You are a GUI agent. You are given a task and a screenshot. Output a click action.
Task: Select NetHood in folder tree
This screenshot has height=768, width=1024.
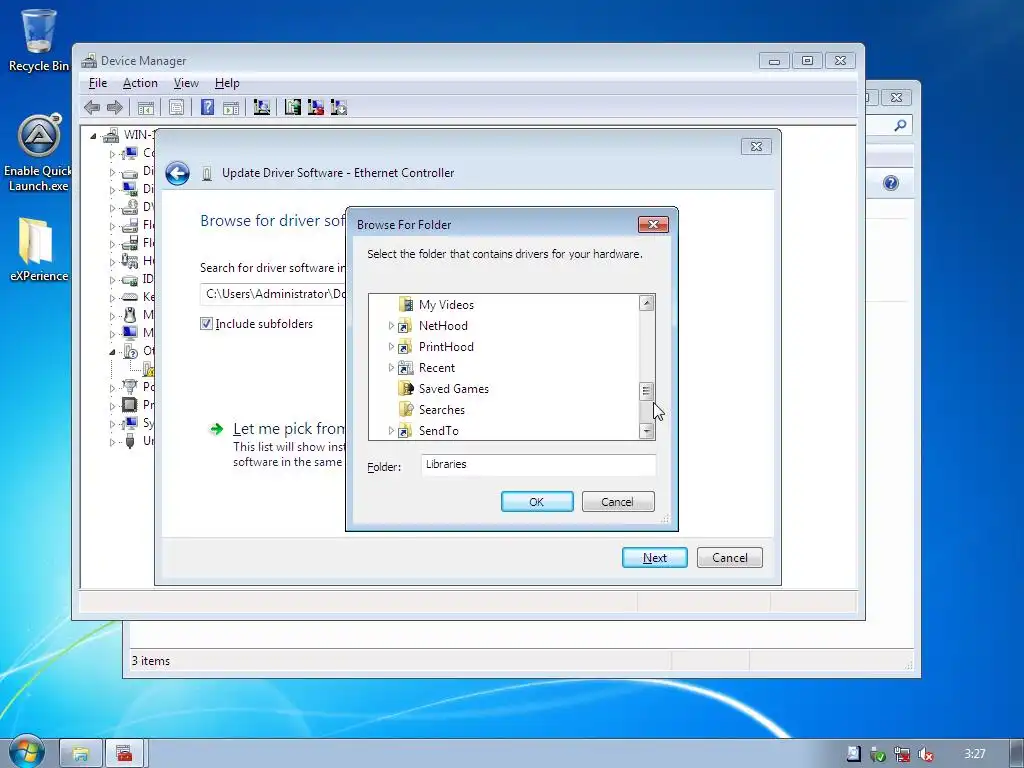443,325
